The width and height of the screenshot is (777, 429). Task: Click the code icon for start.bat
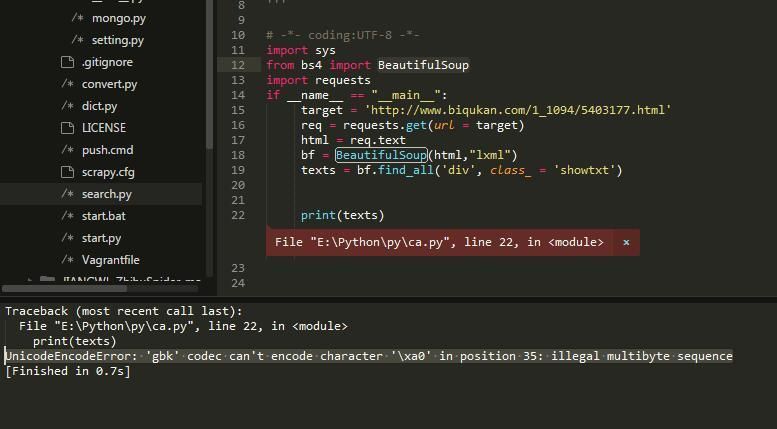pyautogui.click(x=67, y=216)
